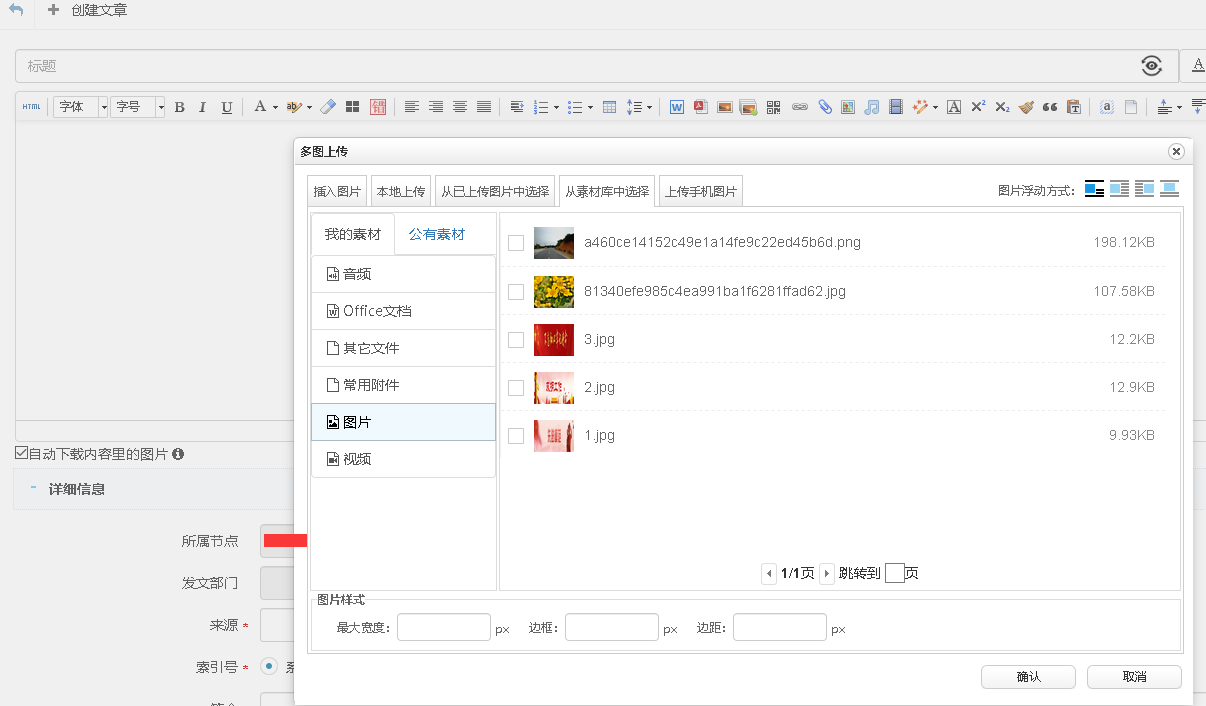Click the superscript X² icon
Image resolution: width=1206 pixels, height=706 pixels.
pyautogui.click(x=978, y=107)
